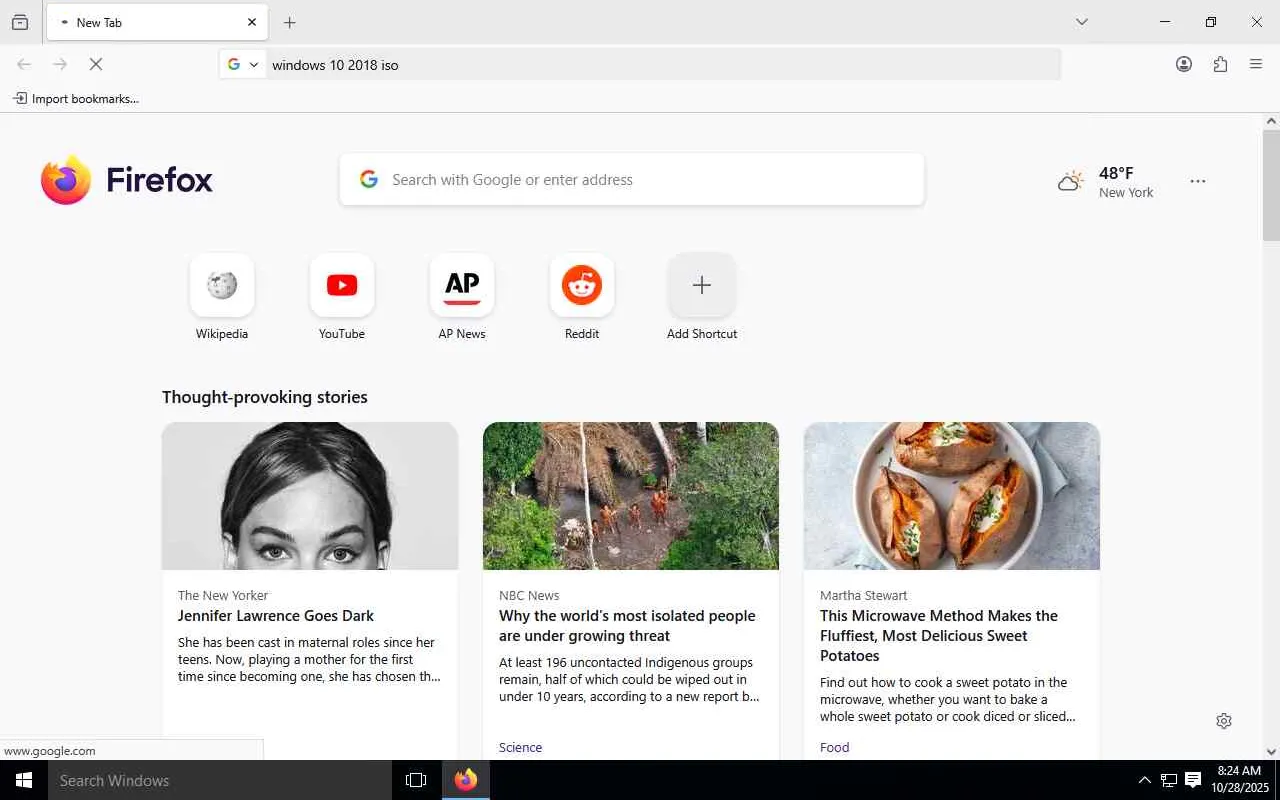
Task: Select the New Tab tab
Action: 157,22
